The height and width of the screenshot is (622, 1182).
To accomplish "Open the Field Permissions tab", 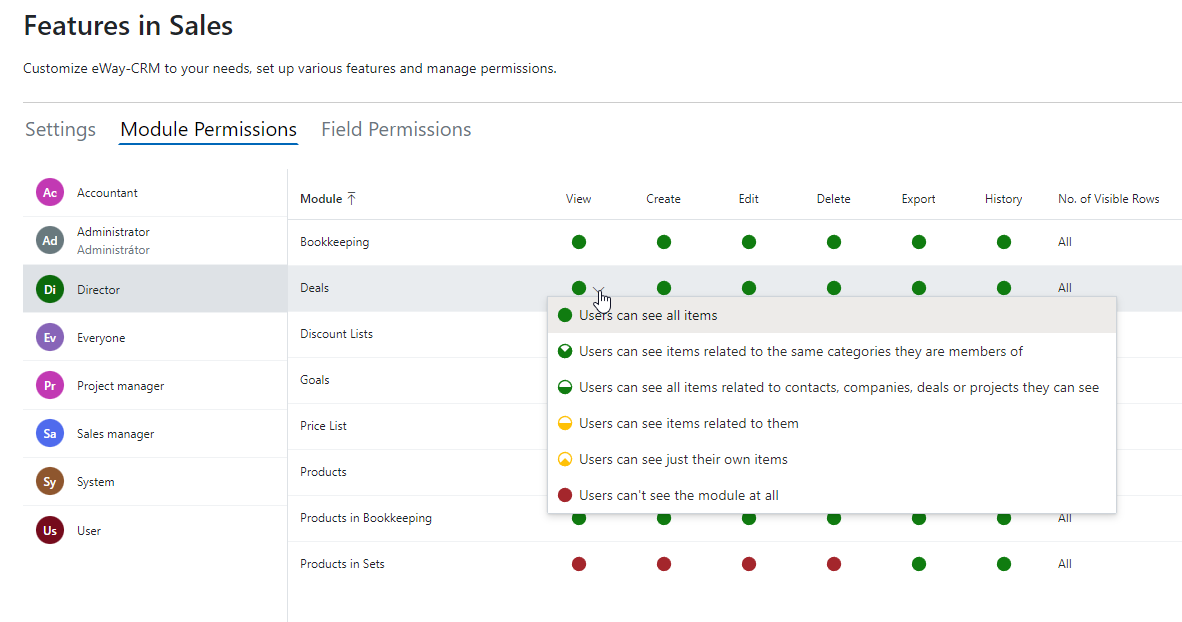I will [x=396, y=130].
